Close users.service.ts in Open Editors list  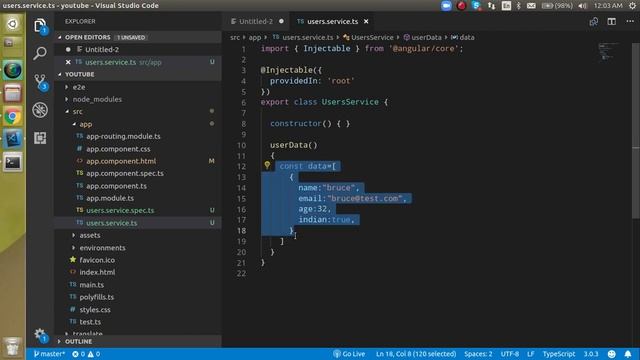pos(68,62)
